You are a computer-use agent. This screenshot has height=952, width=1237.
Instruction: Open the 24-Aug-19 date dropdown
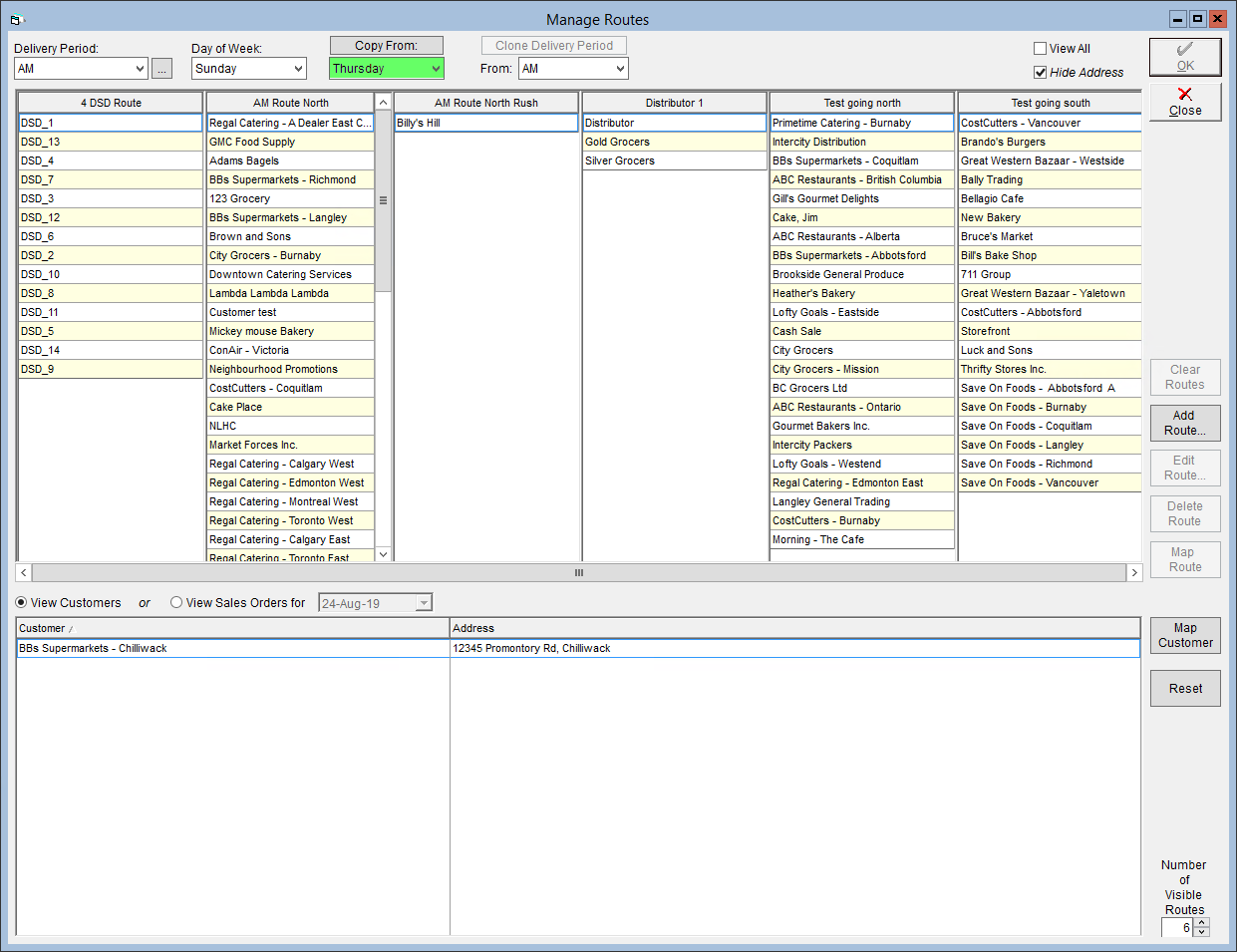click(424, 603)
